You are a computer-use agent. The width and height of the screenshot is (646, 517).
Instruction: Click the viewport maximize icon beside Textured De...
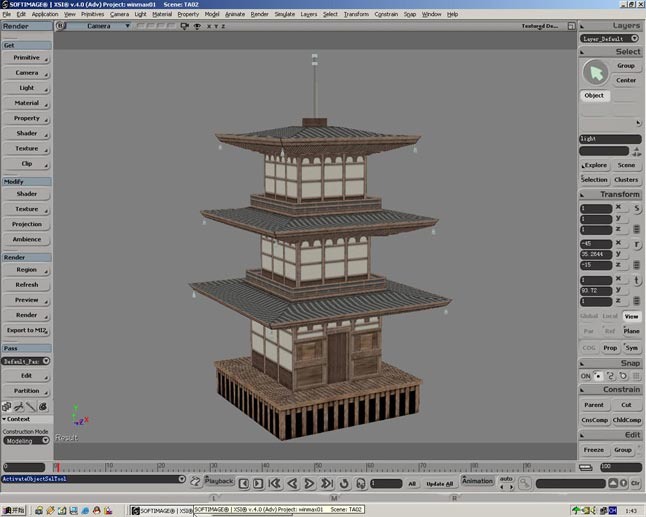pyautogui.click(x=571, y=26)
